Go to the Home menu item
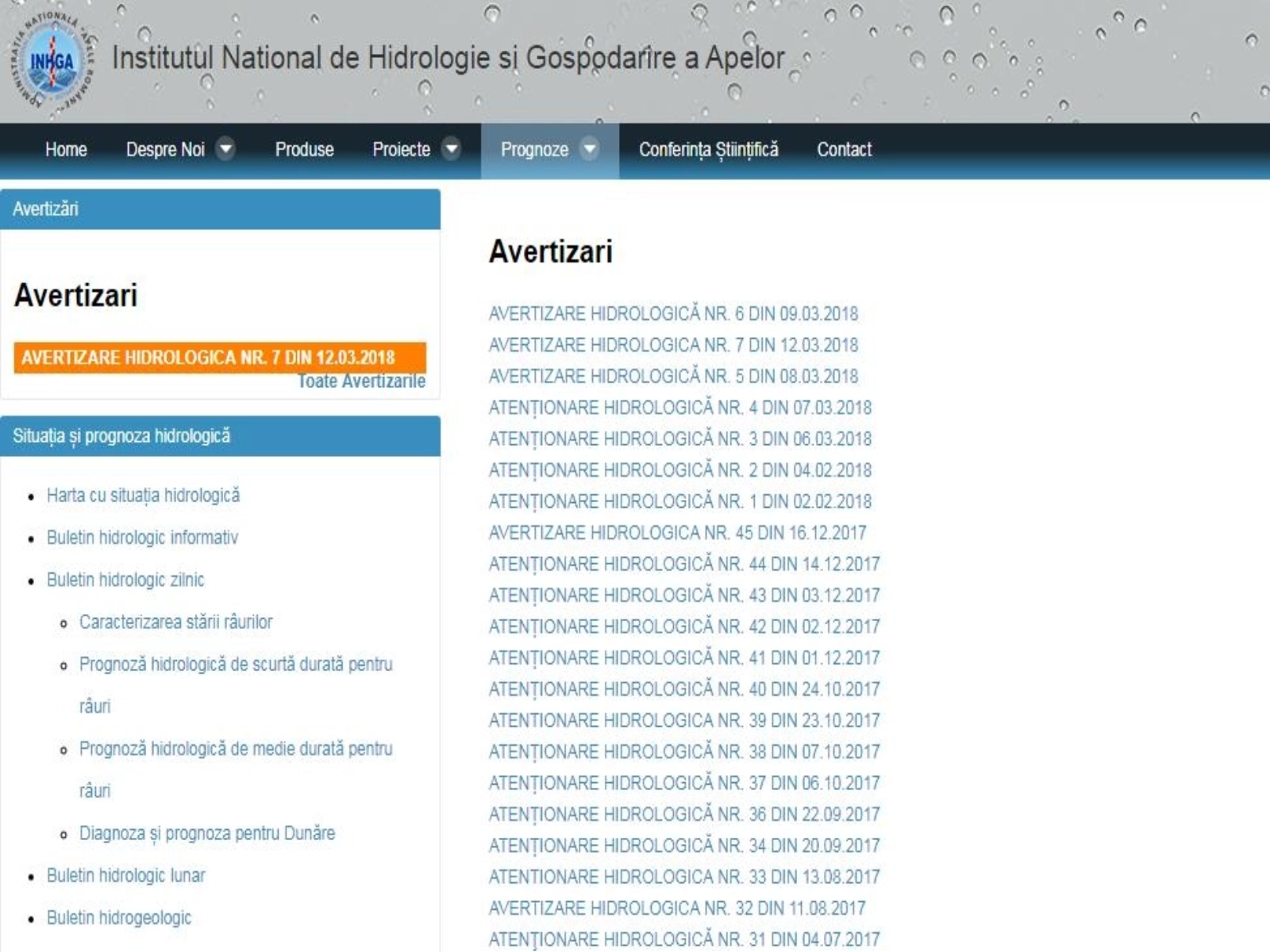The image size is (1270, 952). click(x=66, y=150)
